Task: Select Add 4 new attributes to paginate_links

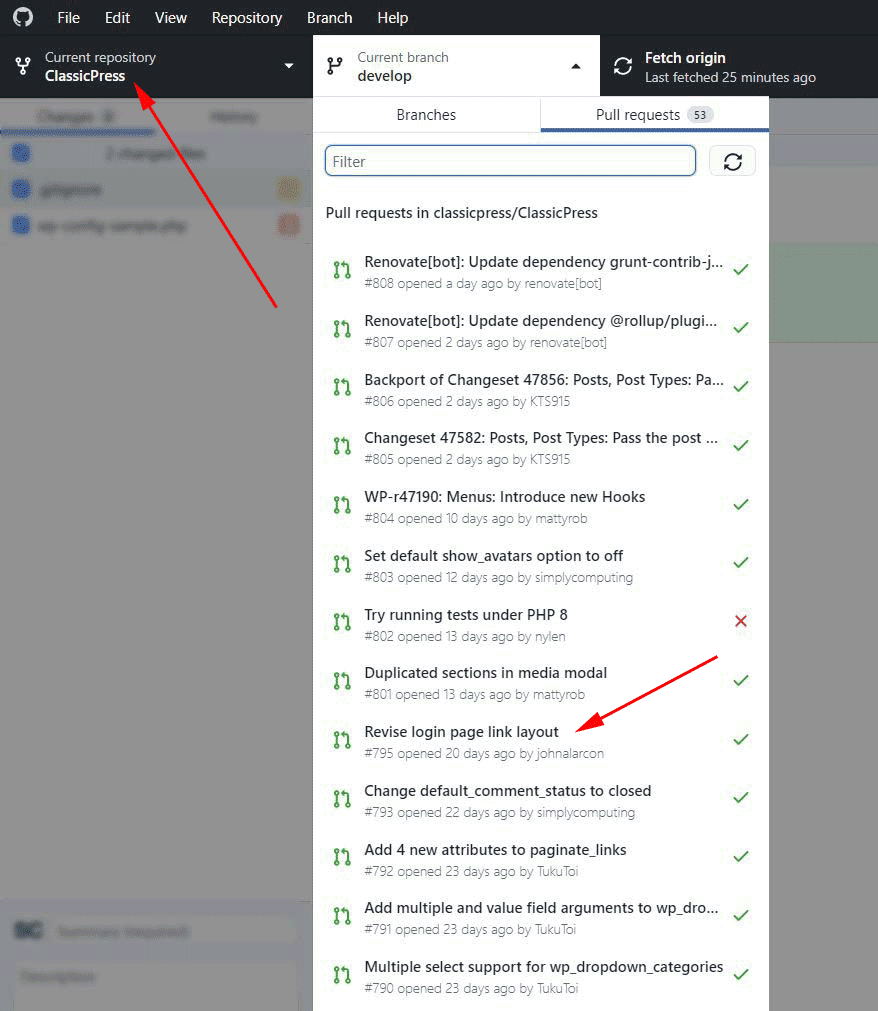Action: (541, 859)
